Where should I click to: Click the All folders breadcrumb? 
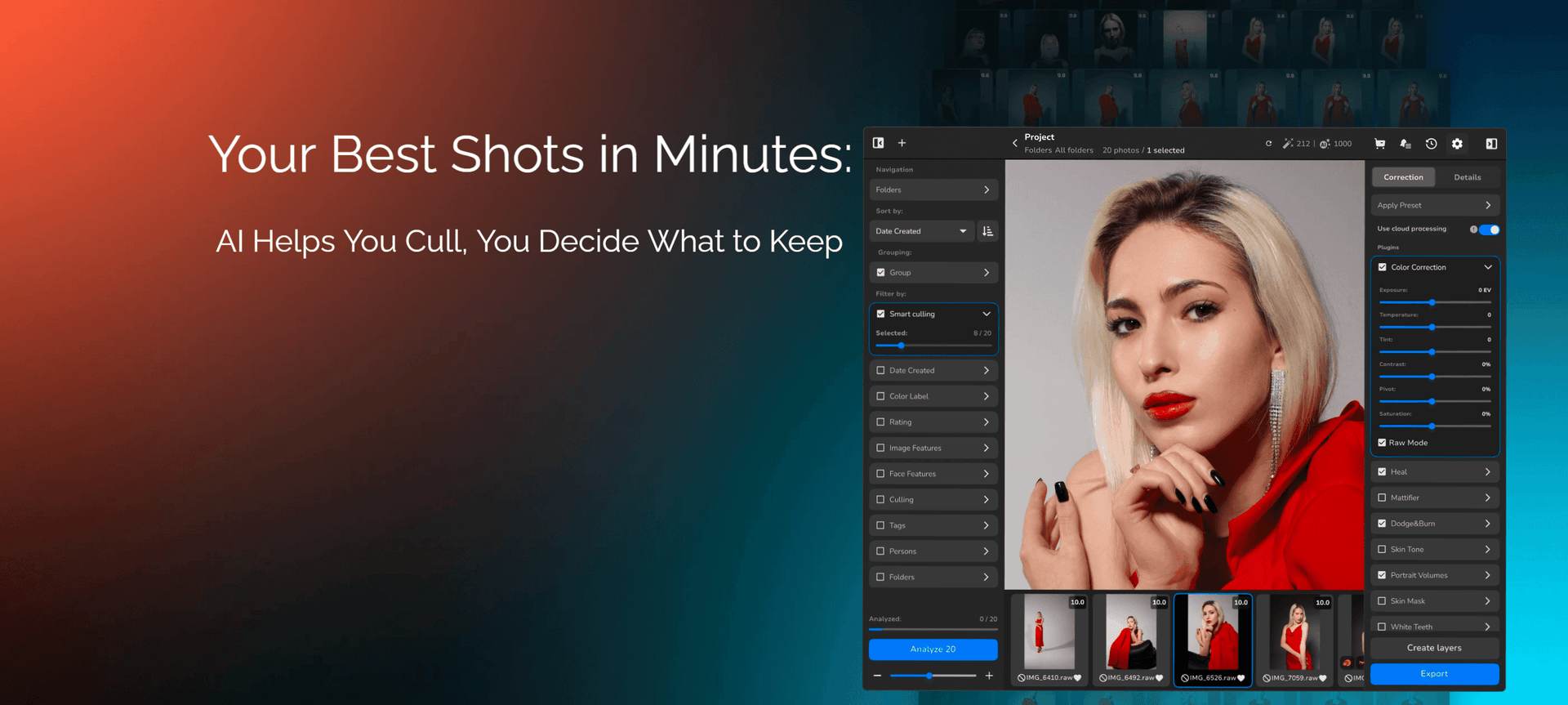coord(1074,150)
